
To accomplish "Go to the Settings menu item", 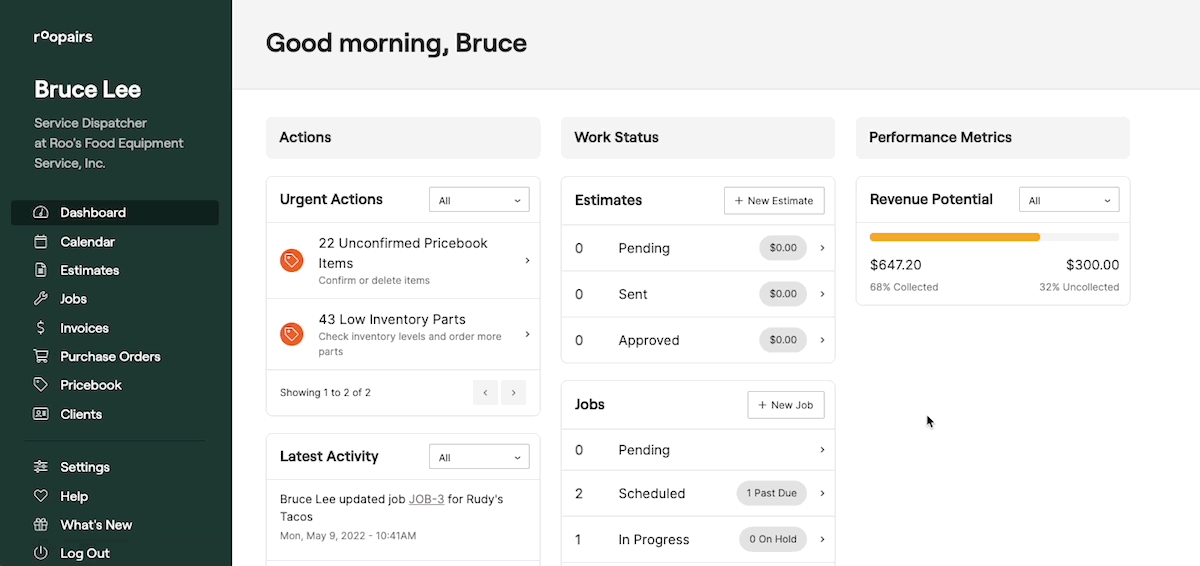I will [85, 467].
